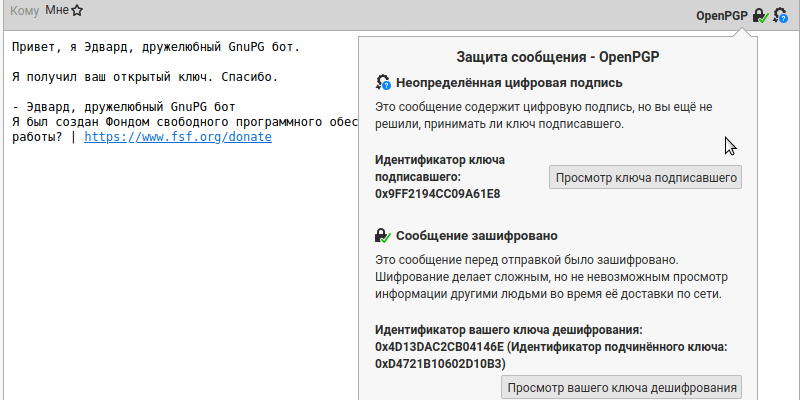The width and height of the screenshot is (800, 400).
Task: Click the Сообщение зашифровано heading
Action: 477,236
